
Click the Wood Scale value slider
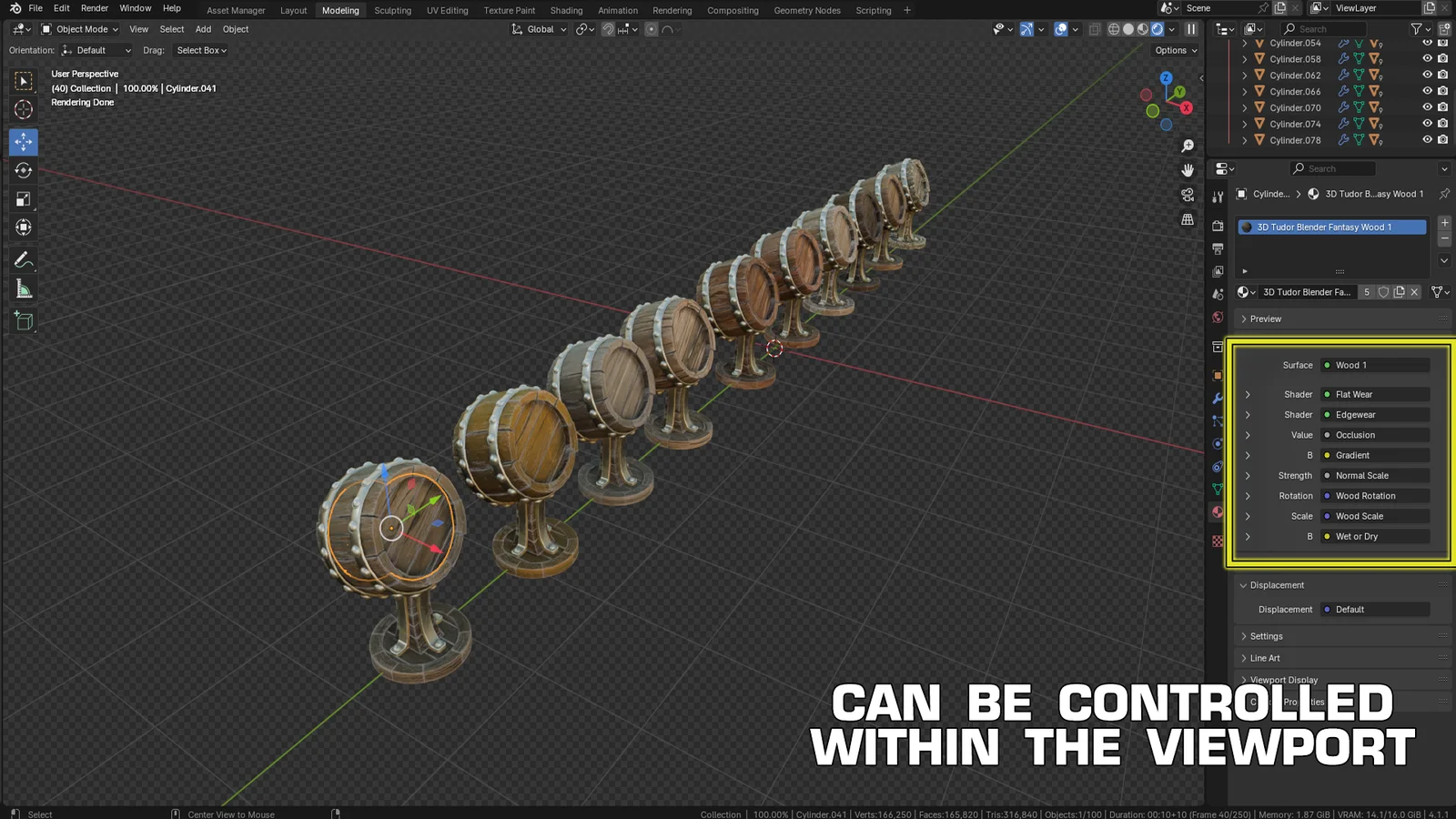pyautogui.click(x=1374, y=516)
